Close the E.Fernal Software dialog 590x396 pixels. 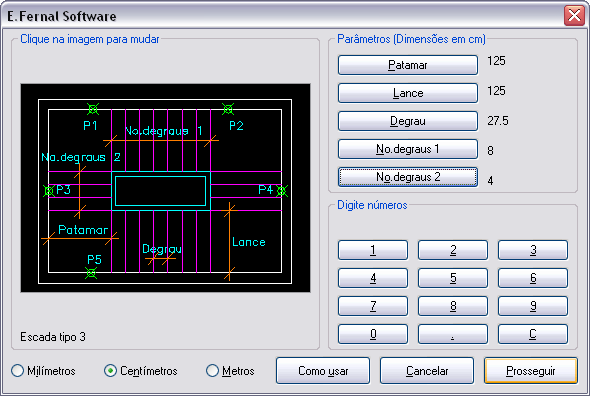(574, 15)
